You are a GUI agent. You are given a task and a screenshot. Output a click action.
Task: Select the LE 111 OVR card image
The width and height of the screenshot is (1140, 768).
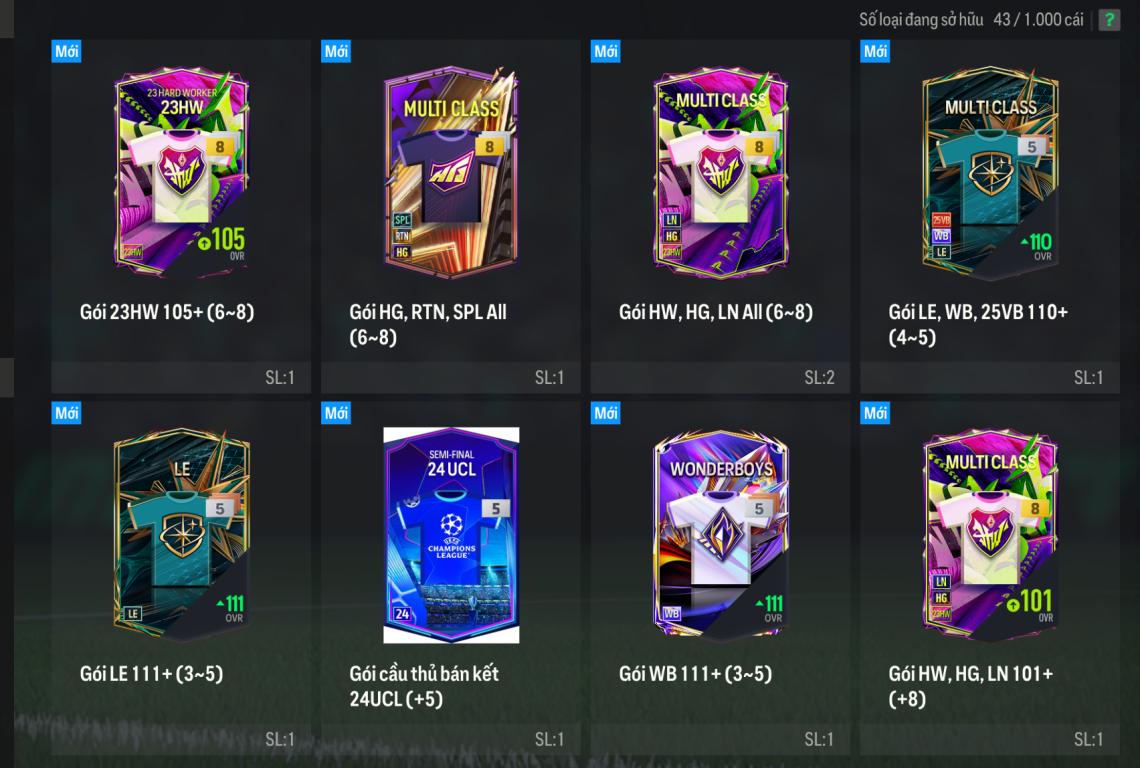pos(181,535)
